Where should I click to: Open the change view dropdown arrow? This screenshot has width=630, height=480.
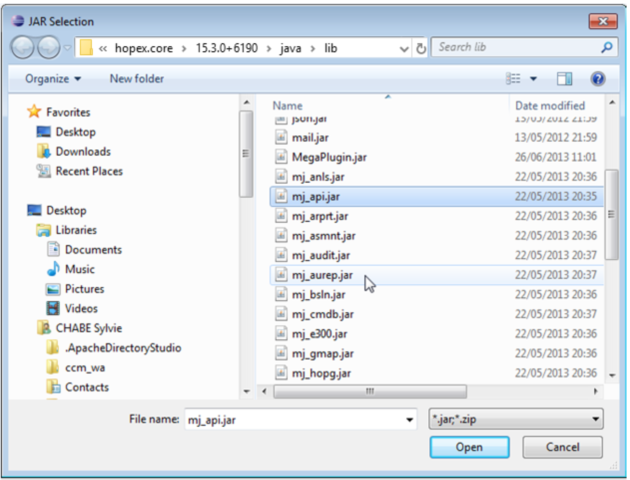click(533, 78)
